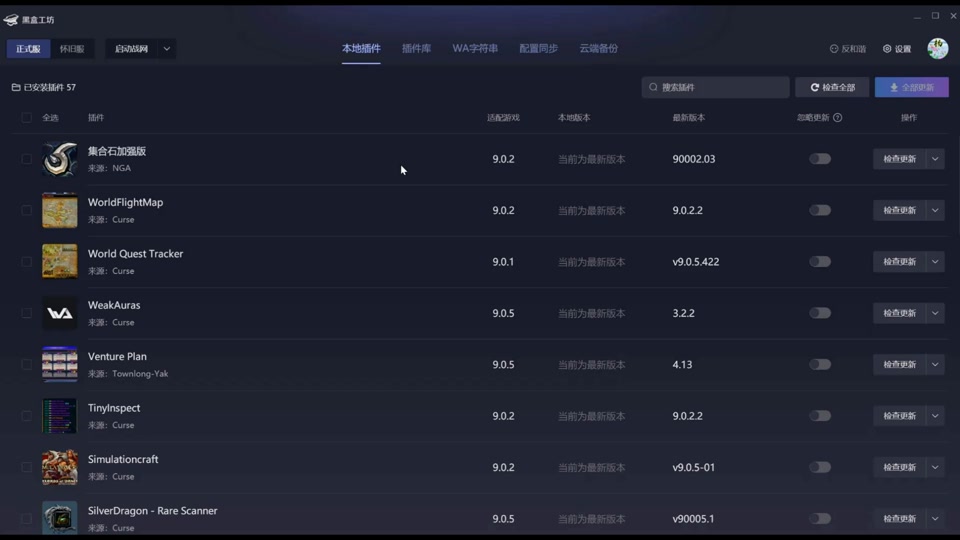Expand actions dropdown for WeakAuras
The height and width of the screenshot is (540, 960).
[x=935, y=313]
